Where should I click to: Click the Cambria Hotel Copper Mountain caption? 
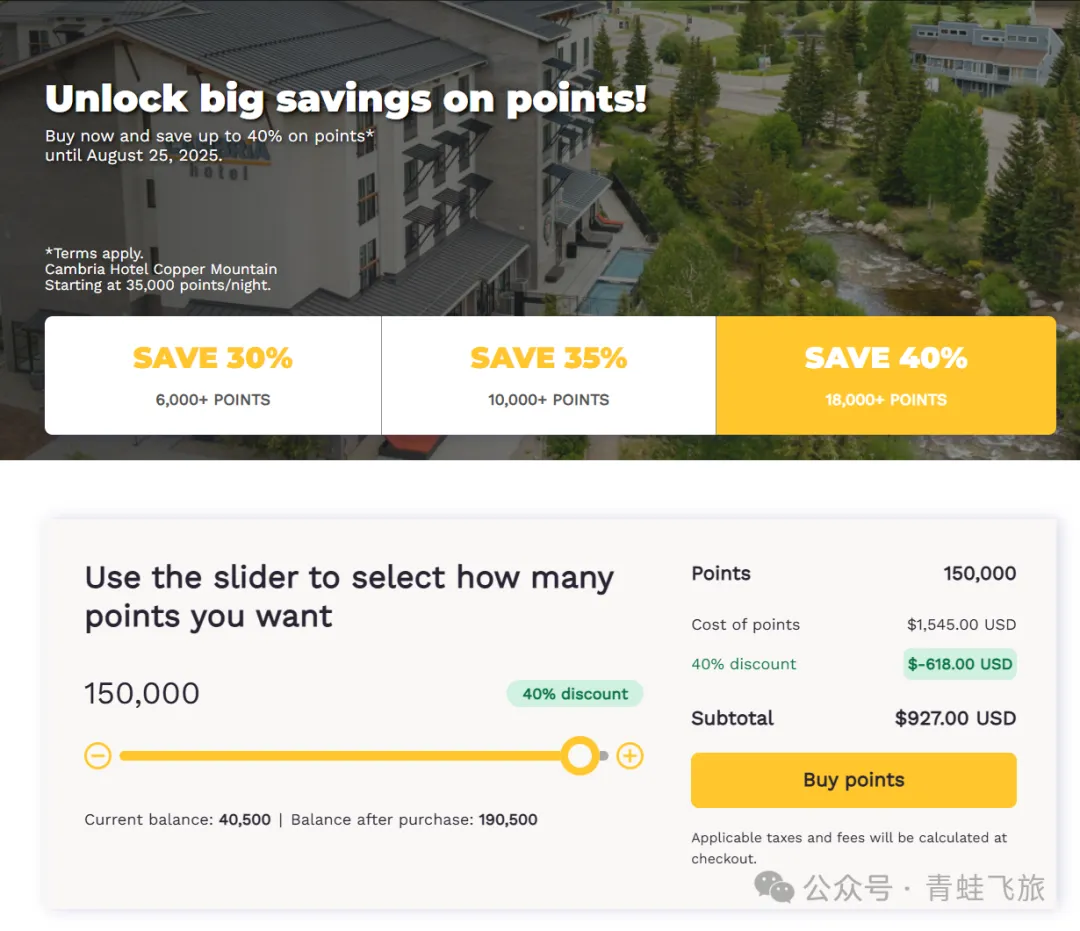coord(161,270)
